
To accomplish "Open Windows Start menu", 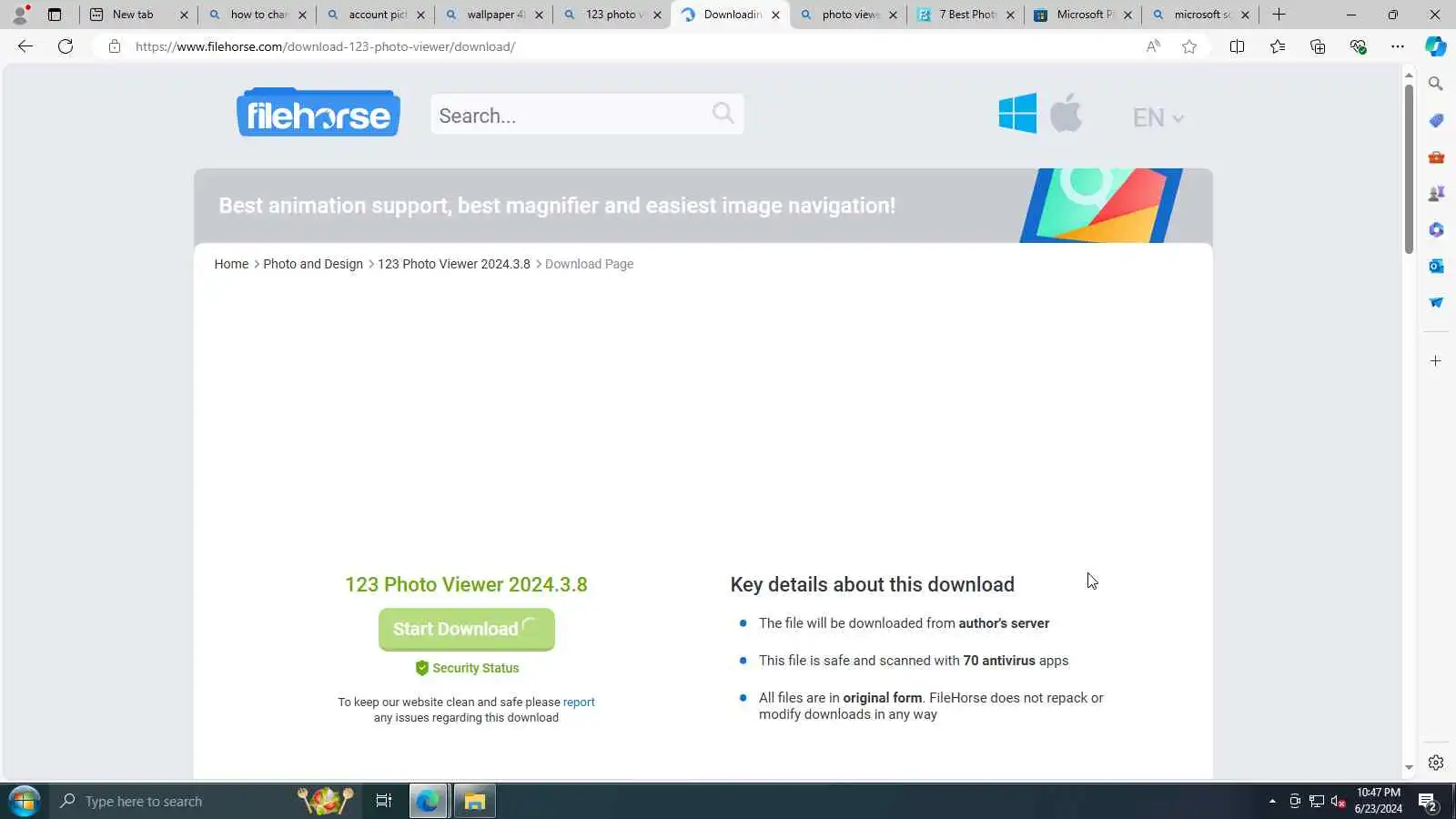I will (24, 801).
